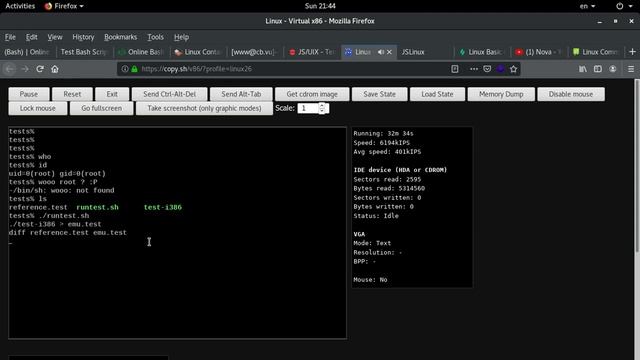
Task: Switch to the 'Linux Conta' tab
Action: point(198,52)
